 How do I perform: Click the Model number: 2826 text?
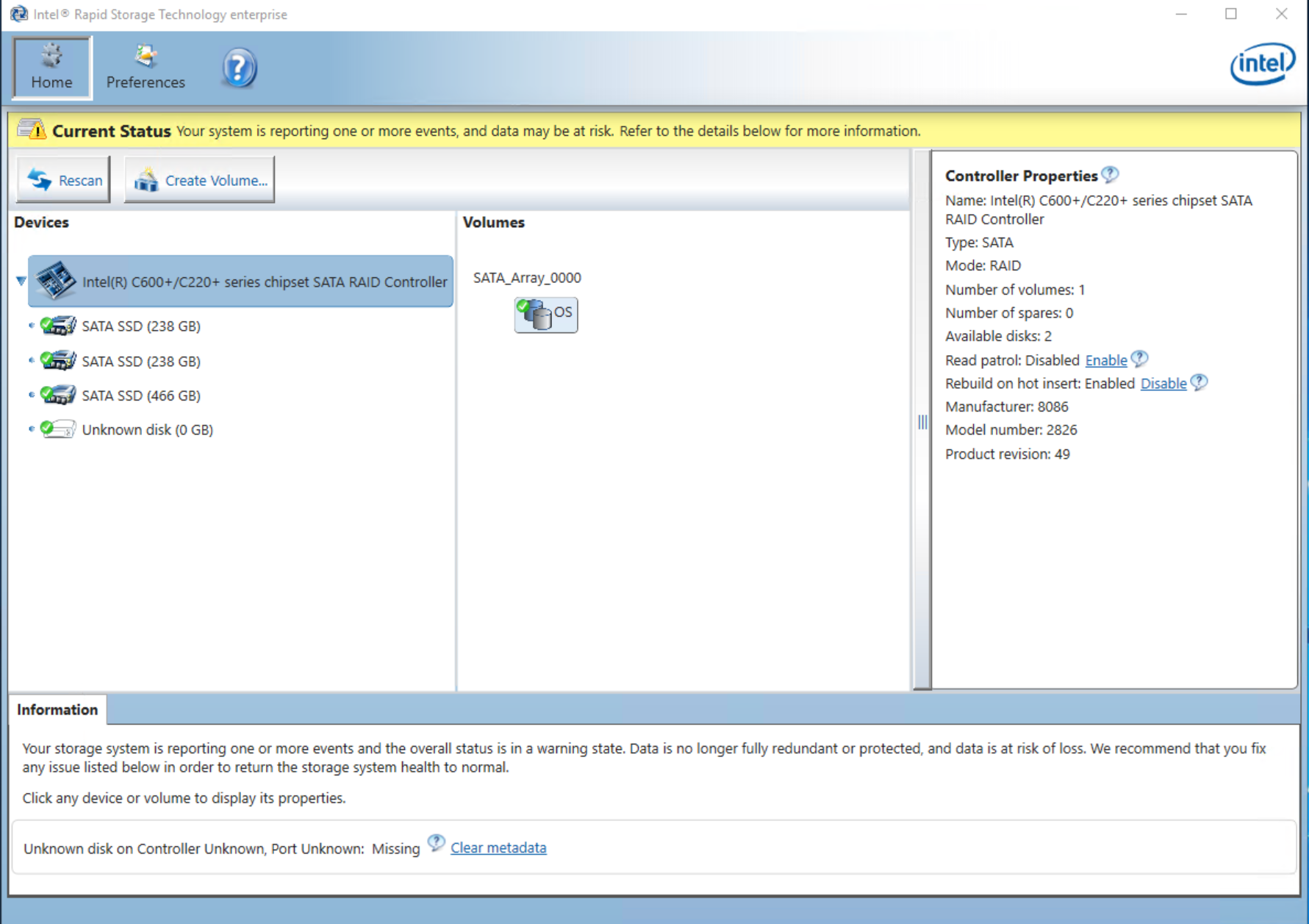(x=1011, y=429)
